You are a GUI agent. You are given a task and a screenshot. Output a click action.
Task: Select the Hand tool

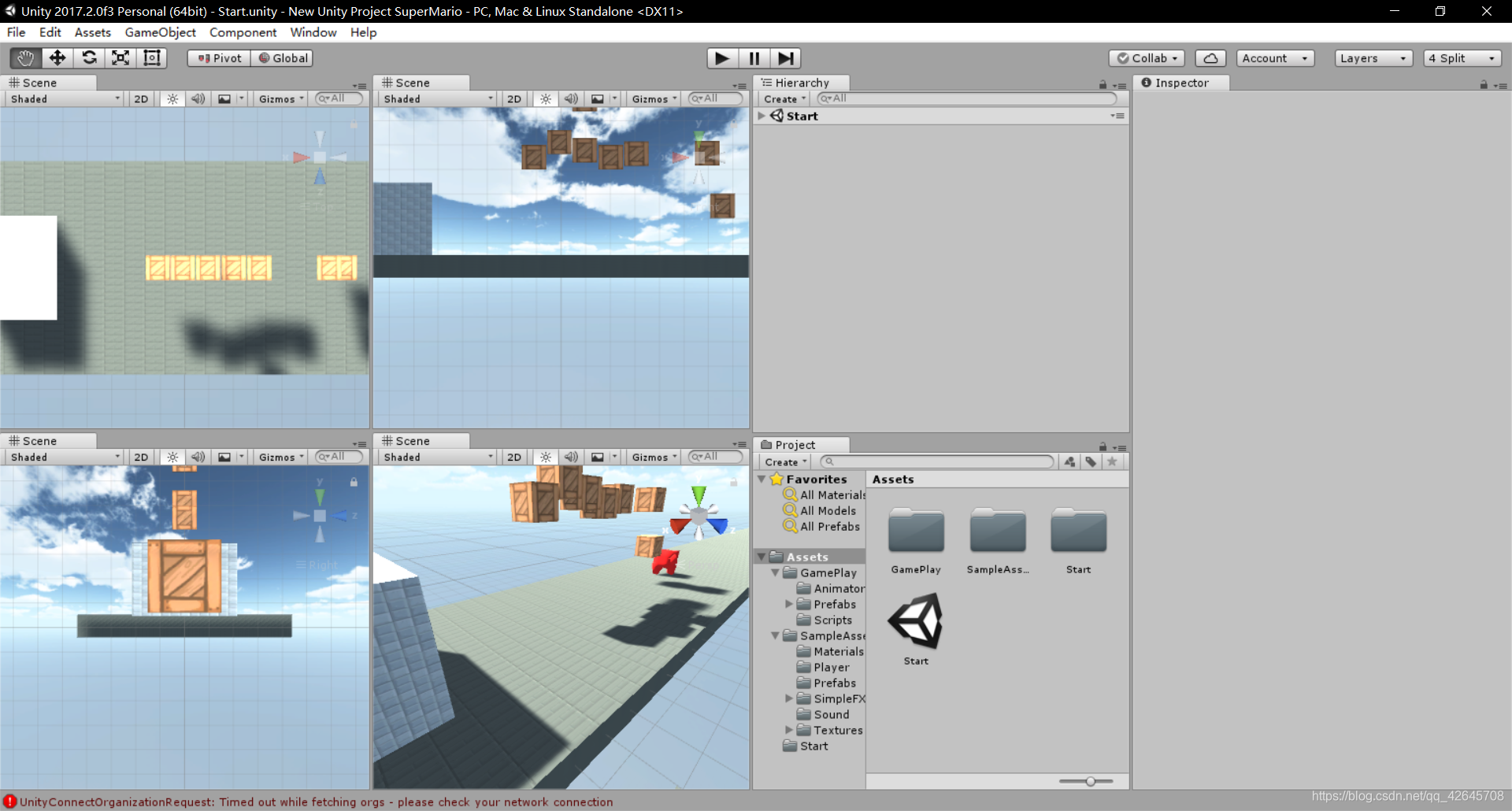25,58
